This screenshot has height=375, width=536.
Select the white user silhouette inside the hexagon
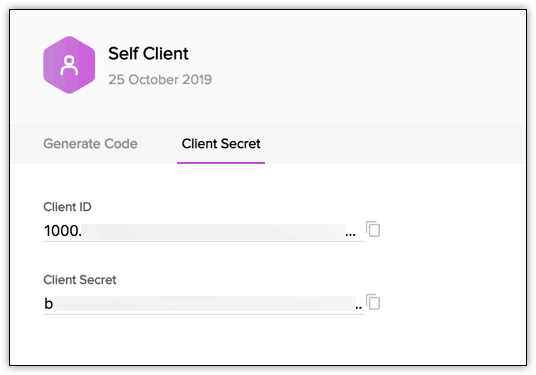tap(69, 65)
